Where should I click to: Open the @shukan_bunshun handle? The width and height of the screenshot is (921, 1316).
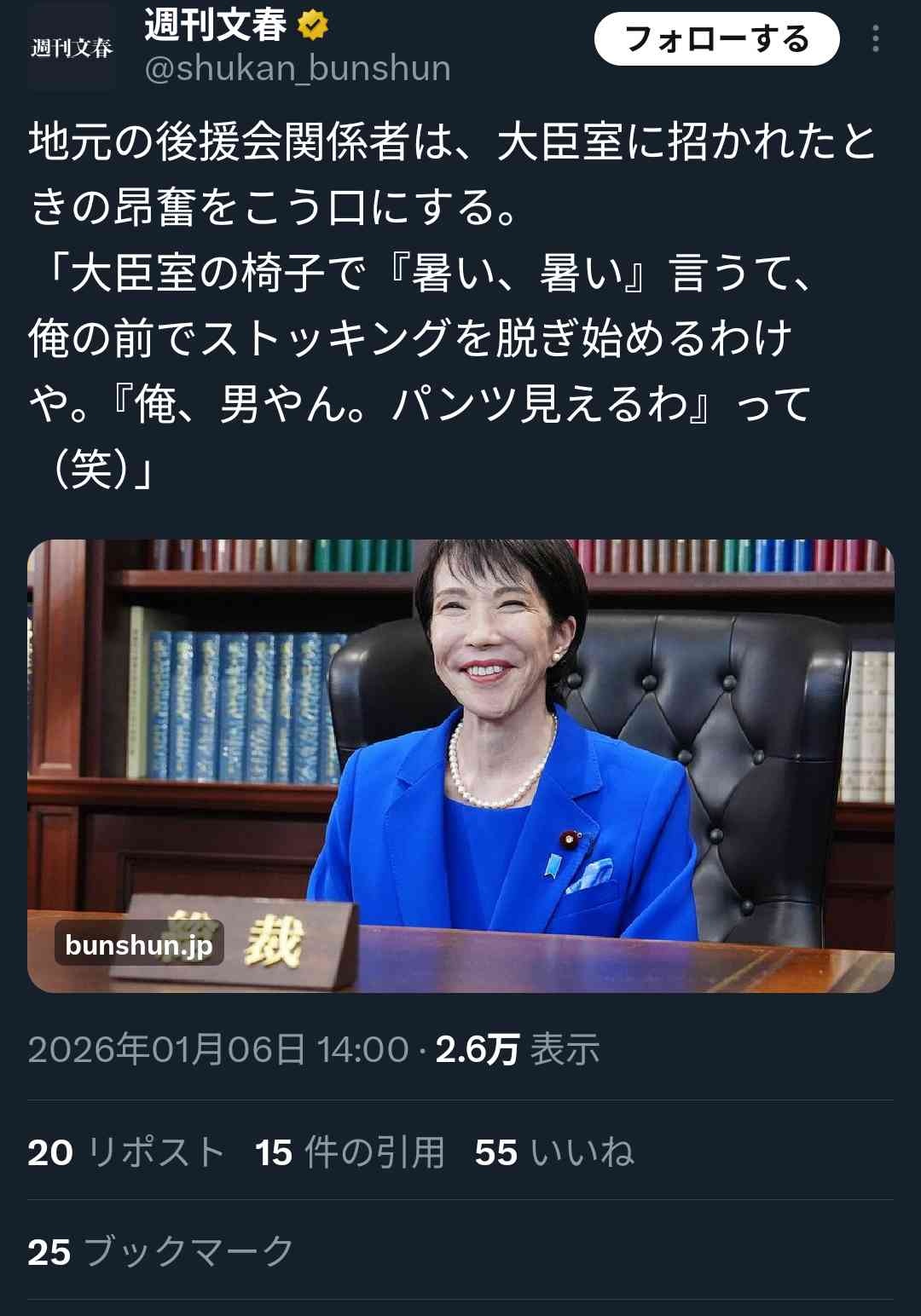coord(298,68)
